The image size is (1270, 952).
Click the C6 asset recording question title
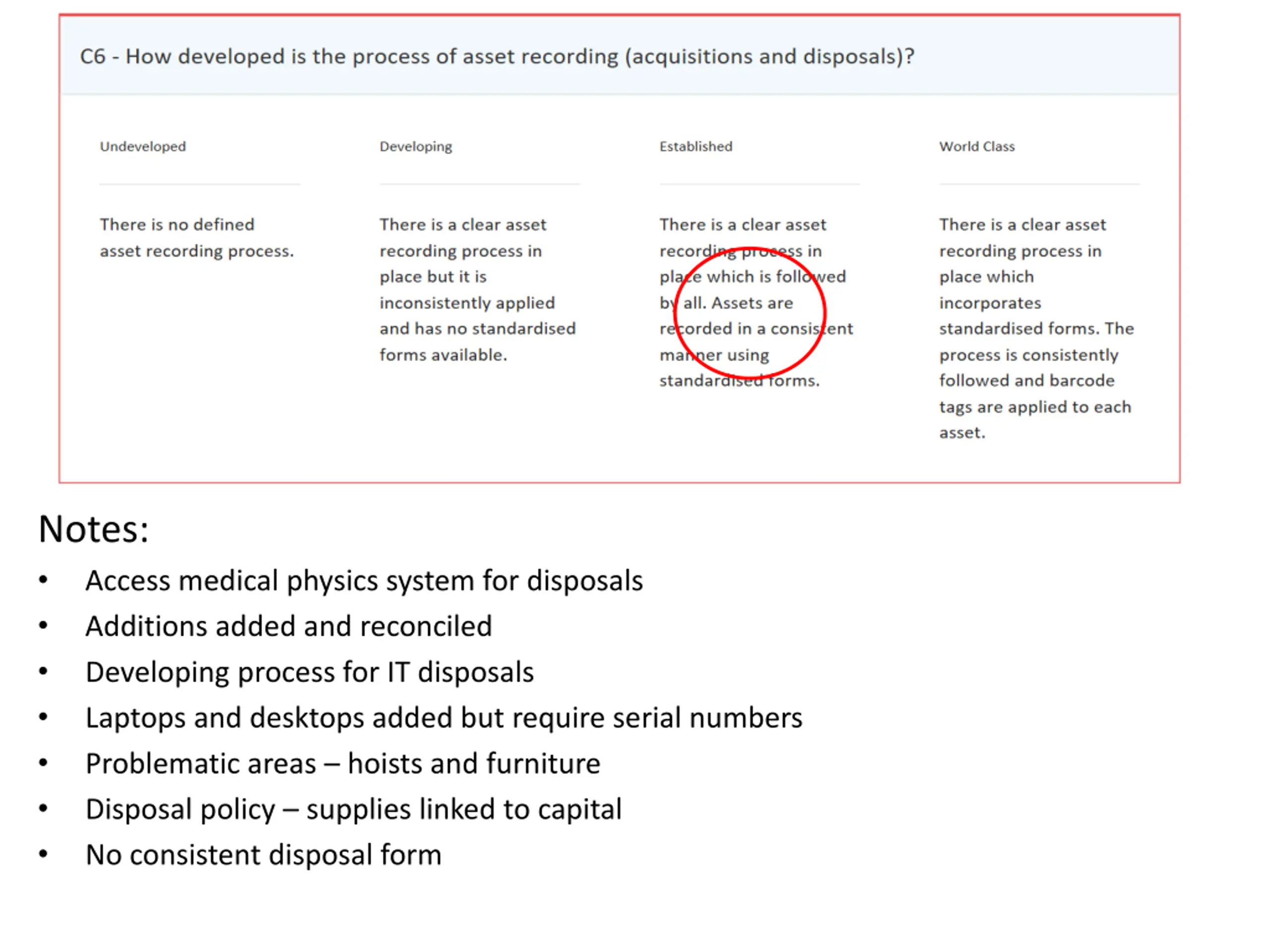497,56
